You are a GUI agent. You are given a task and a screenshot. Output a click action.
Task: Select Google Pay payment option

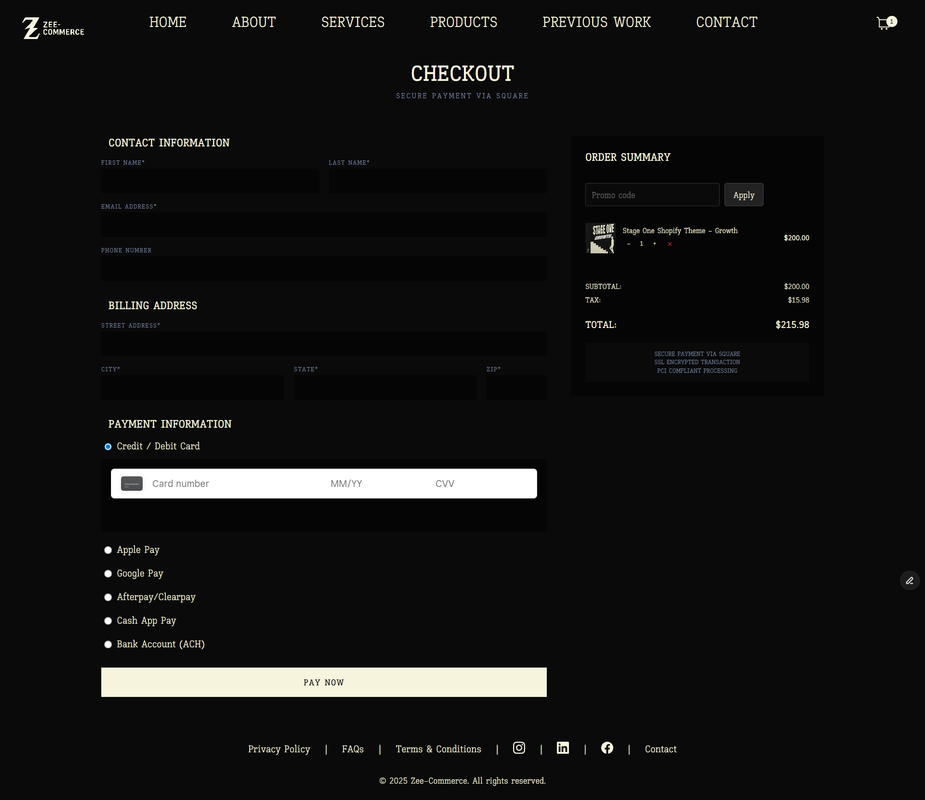pyautogui.click(x=108, y=573)
